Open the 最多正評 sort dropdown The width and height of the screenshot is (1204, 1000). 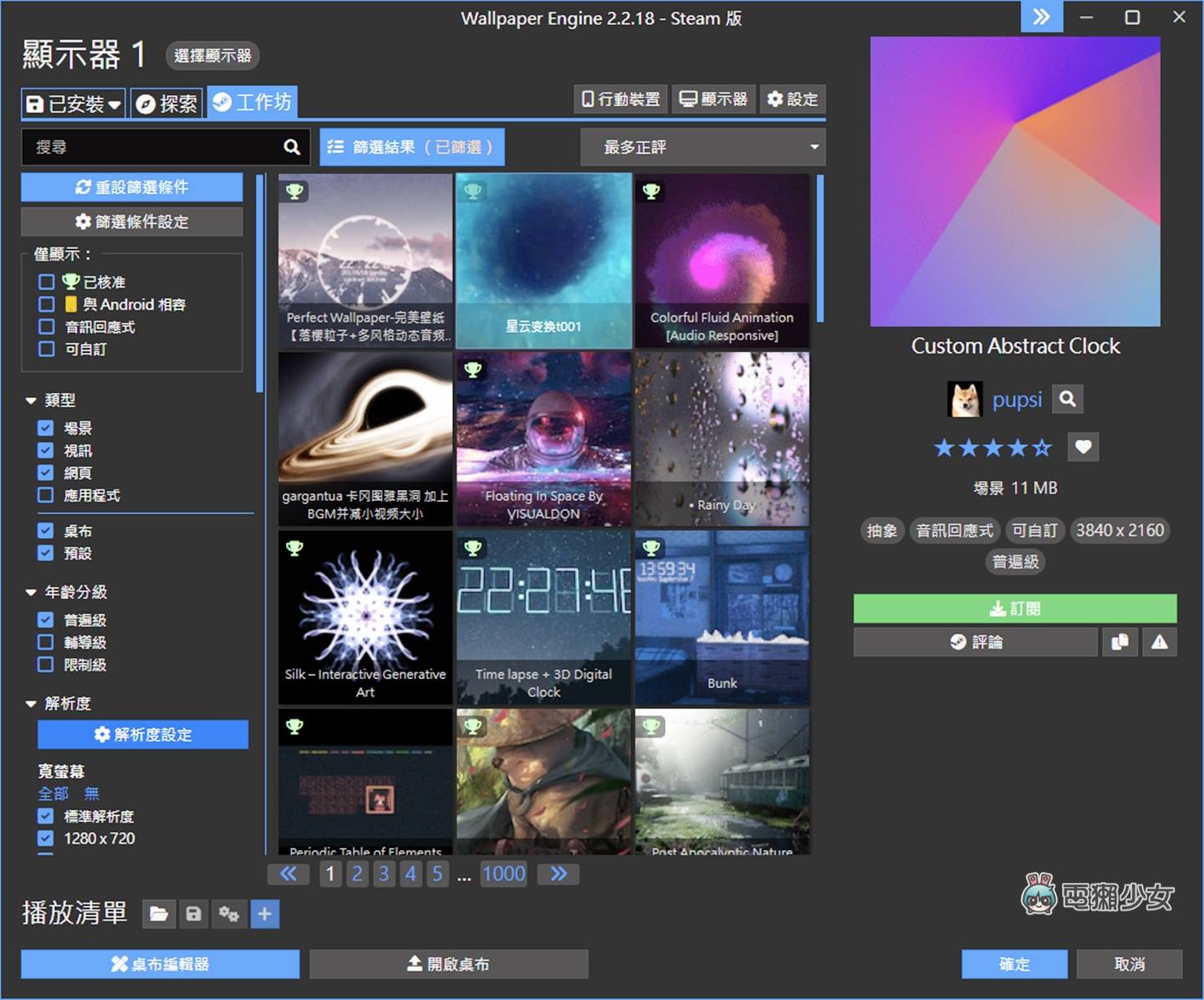(702, 146)
